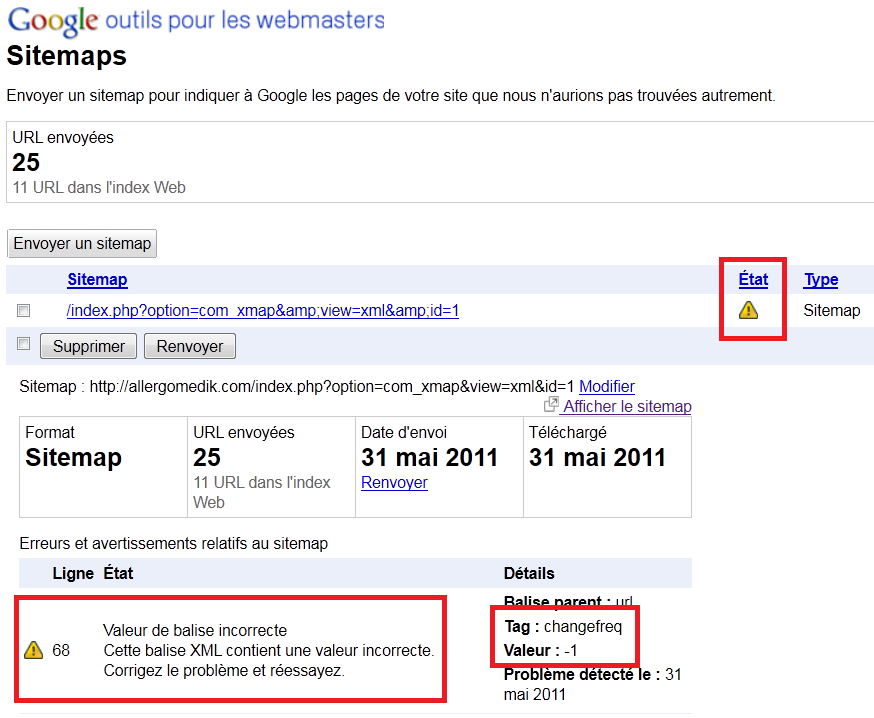The height and width of the screenshot is (718, 874).
Task: Click the Renvoyer link under Date d'envoi
Action: pos(394,482)
